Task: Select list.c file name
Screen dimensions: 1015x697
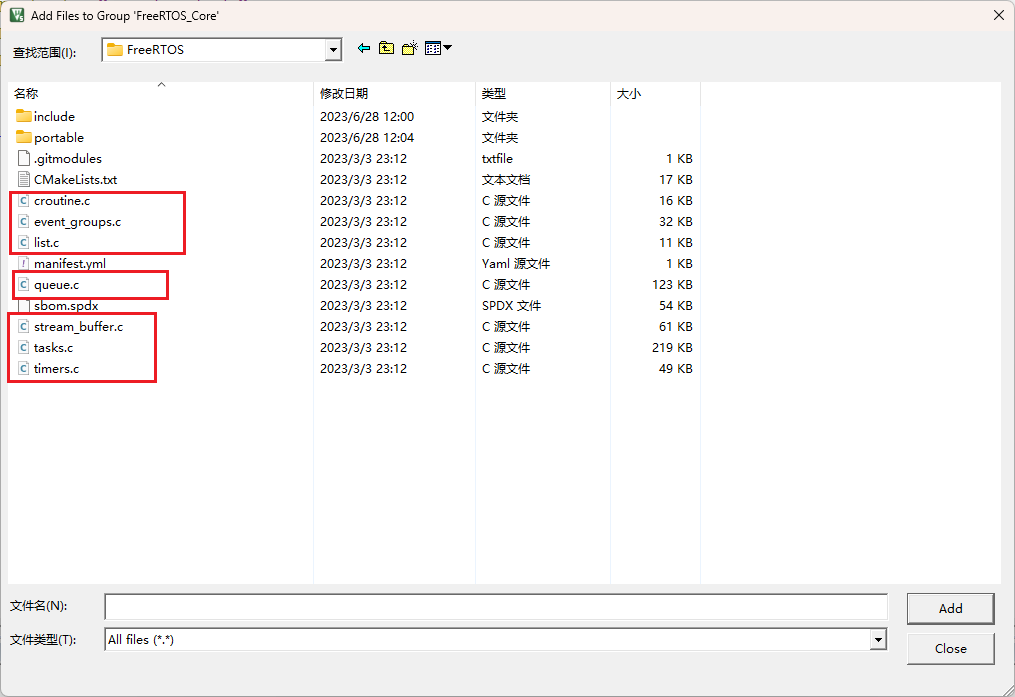Action: coord(47,243)
